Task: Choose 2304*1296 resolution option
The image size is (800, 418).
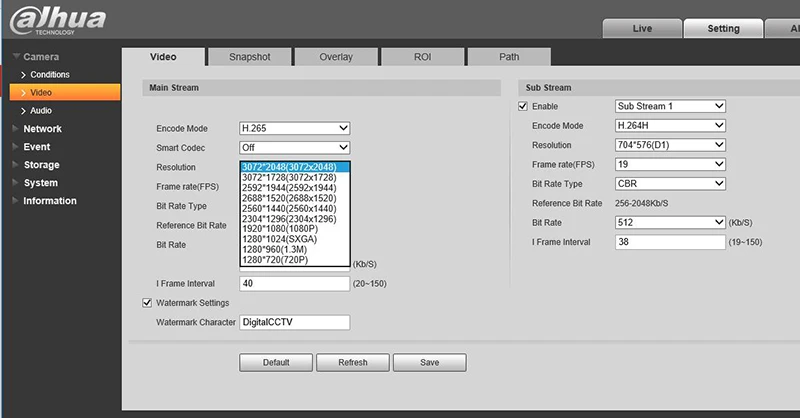Action: coord(295,218)
